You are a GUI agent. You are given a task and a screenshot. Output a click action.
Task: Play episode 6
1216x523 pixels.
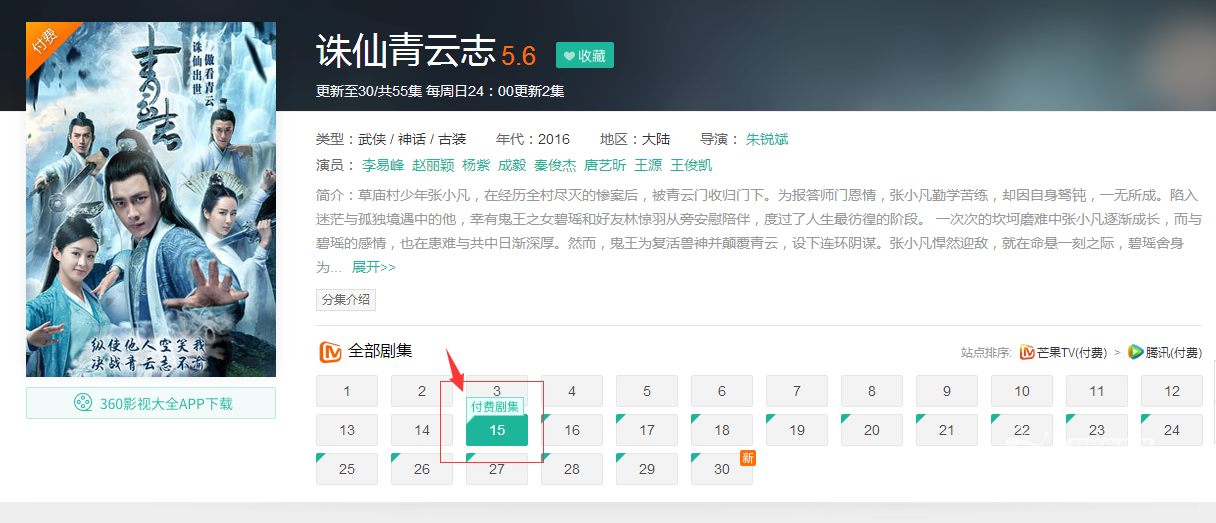(x=722, y=391)
